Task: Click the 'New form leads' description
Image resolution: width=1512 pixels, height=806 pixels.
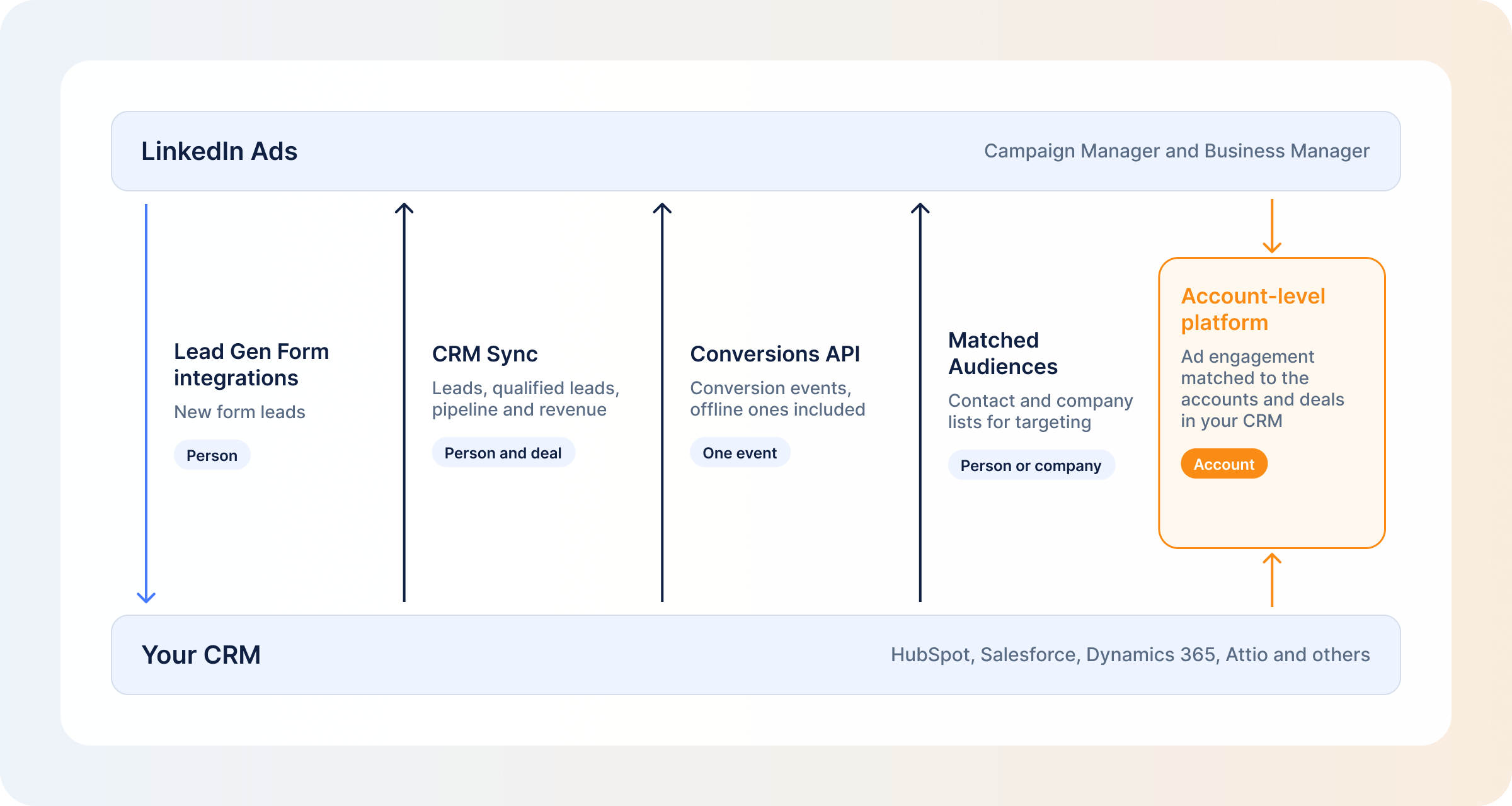Action: coord(239,412)
